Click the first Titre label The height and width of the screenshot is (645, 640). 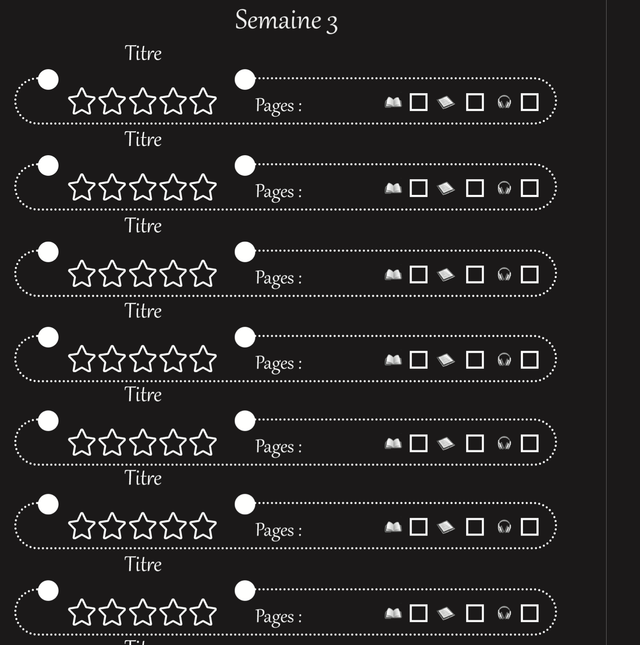(143, 53)
